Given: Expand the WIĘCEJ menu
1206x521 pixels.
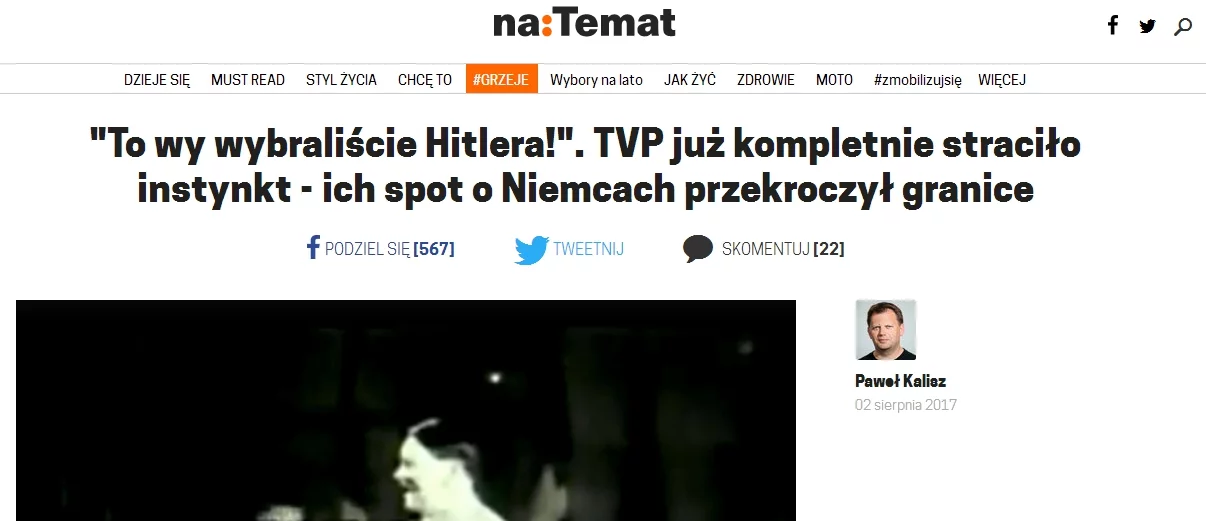Looking at the screenshot, I should pyautogui.click(x=1002, y=80).
